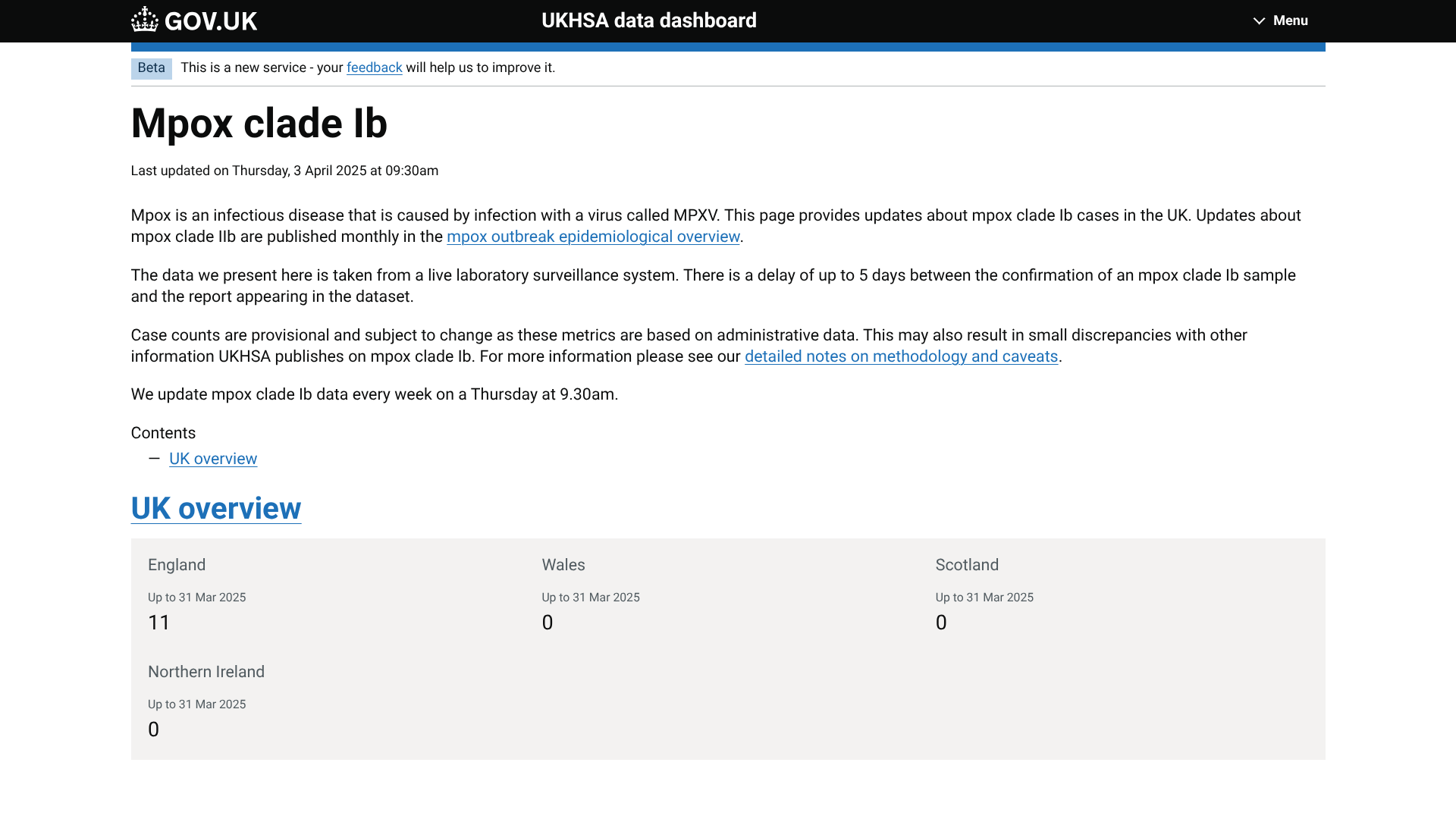Viewport: 1456px width, 819px height.
Task: Click the GOV.UK wordmark text
Action: [211, 21]
